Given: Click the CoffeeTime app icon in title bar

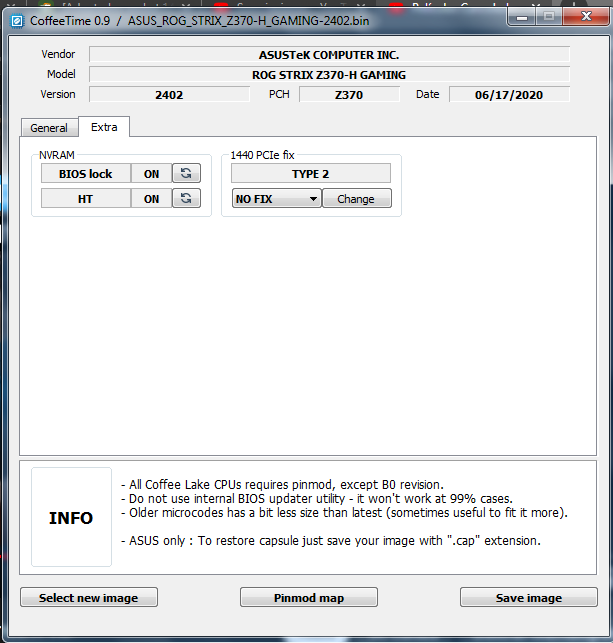Looking at the screenshot, I should (x=17, y=21).
